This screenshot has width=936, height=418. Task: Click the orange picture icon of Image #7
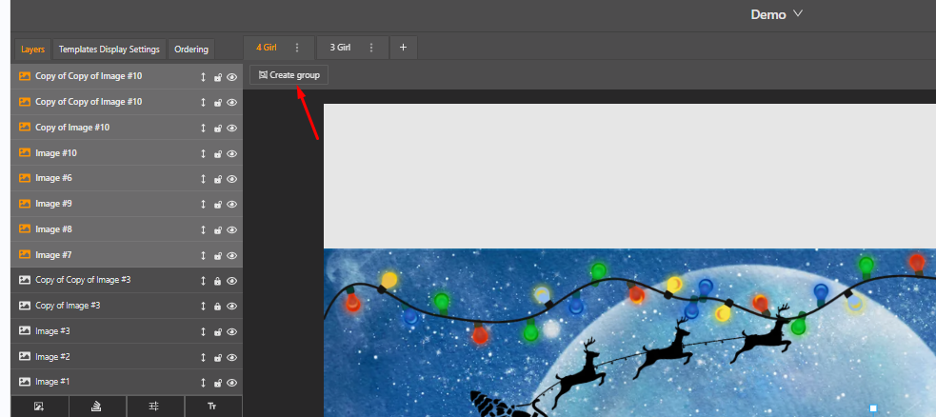click(24, 254)
